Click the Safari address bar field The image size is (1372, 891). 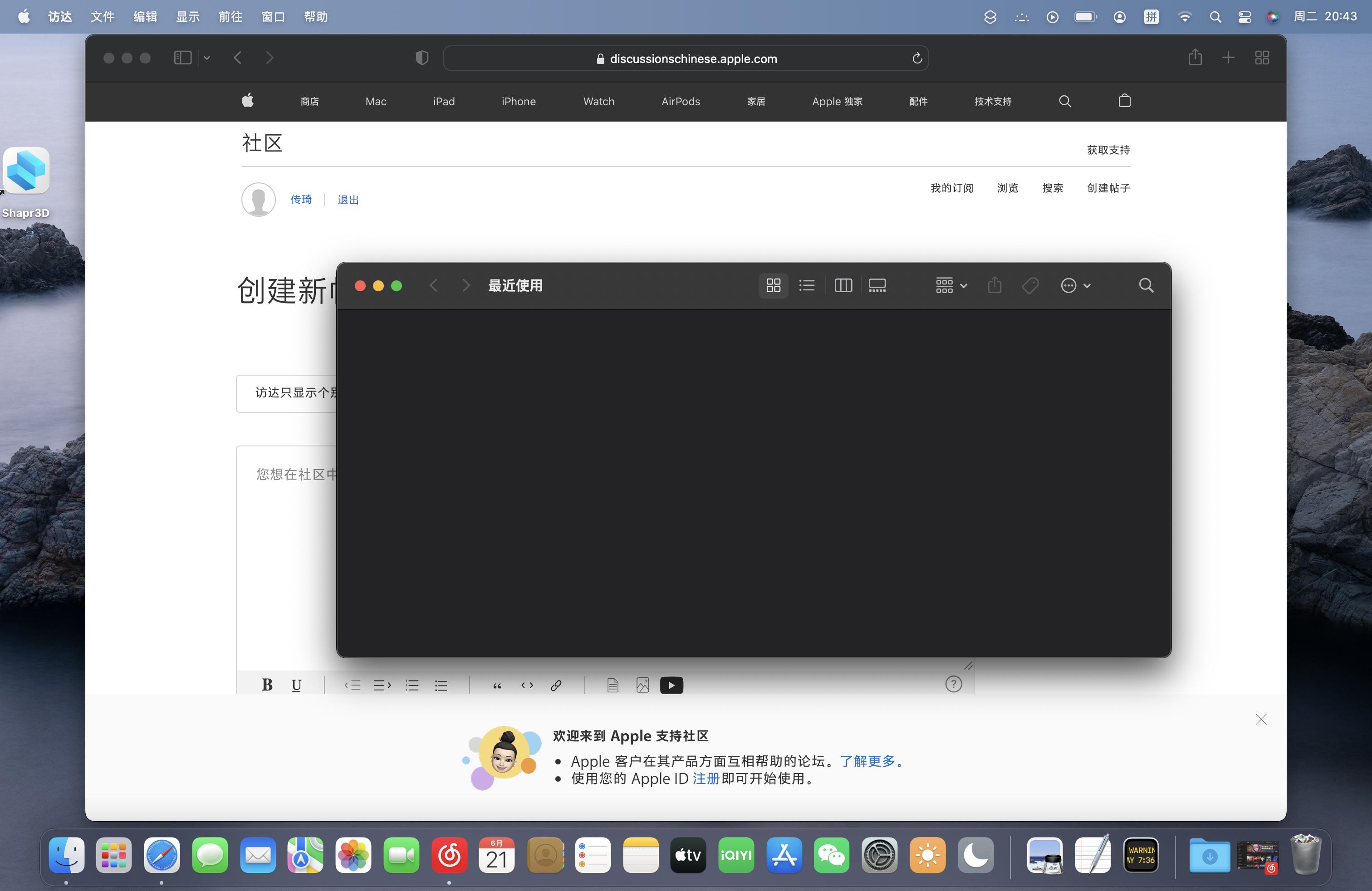[686, 58]
